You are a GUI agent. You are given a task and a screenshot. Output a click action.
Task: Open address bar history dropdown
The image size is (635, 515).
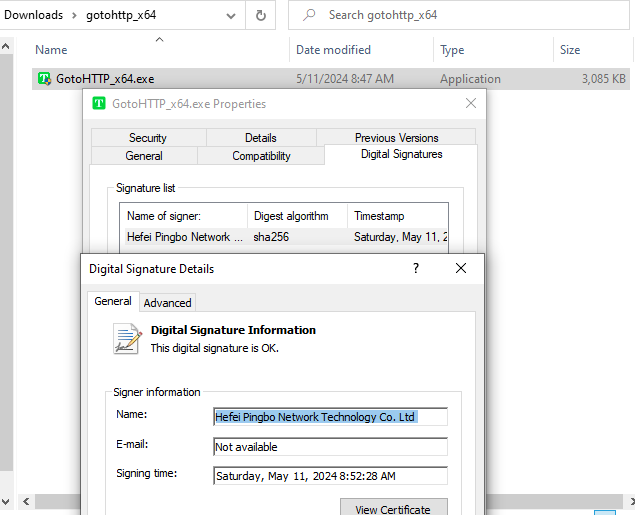231,16
